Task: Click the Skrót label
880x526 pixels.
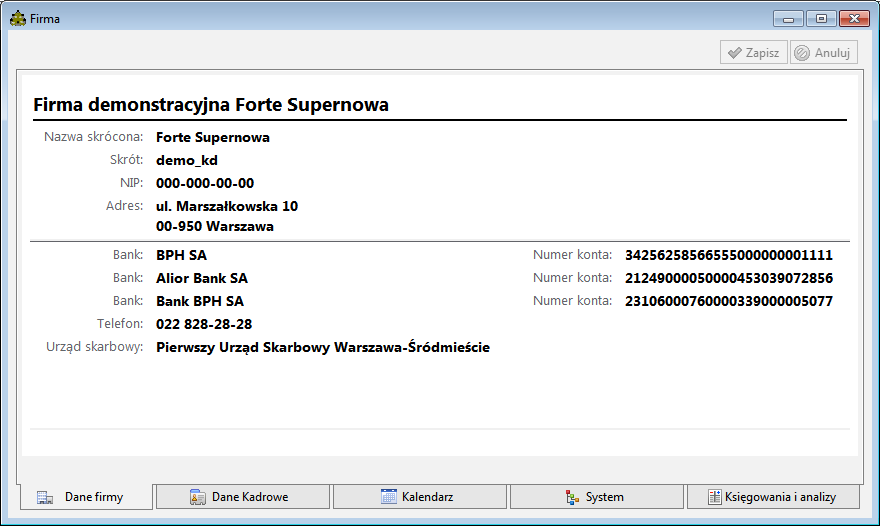Action: 126,160
